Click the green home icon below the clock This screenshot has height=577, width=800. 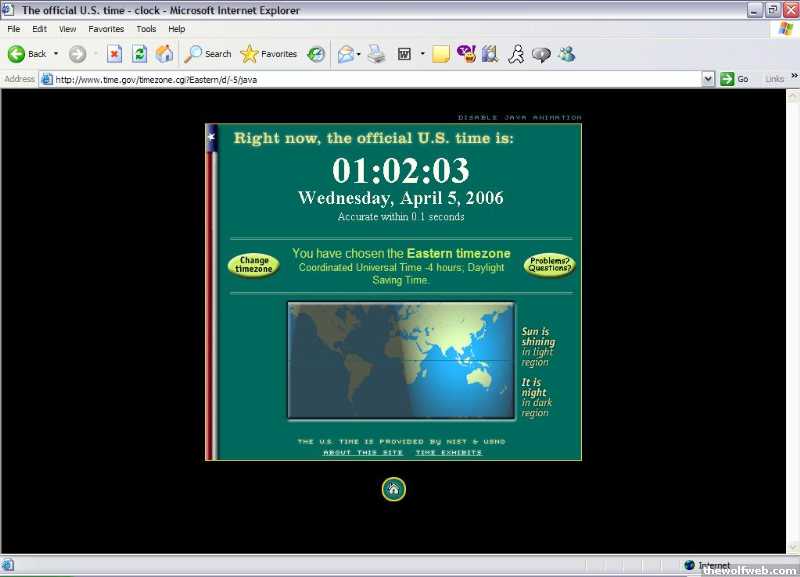[393, 489]
